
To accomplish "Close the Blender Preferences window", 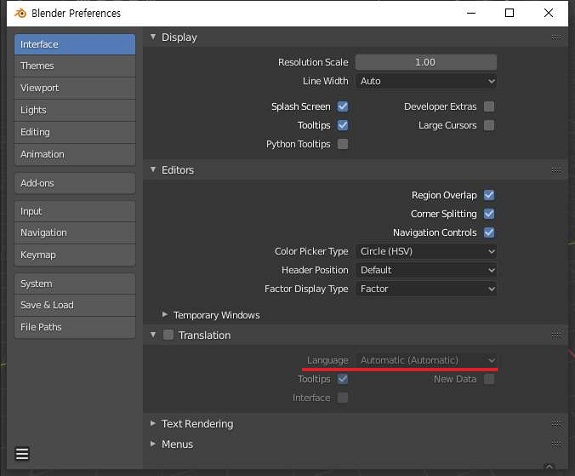I will [x=548, y=13].
